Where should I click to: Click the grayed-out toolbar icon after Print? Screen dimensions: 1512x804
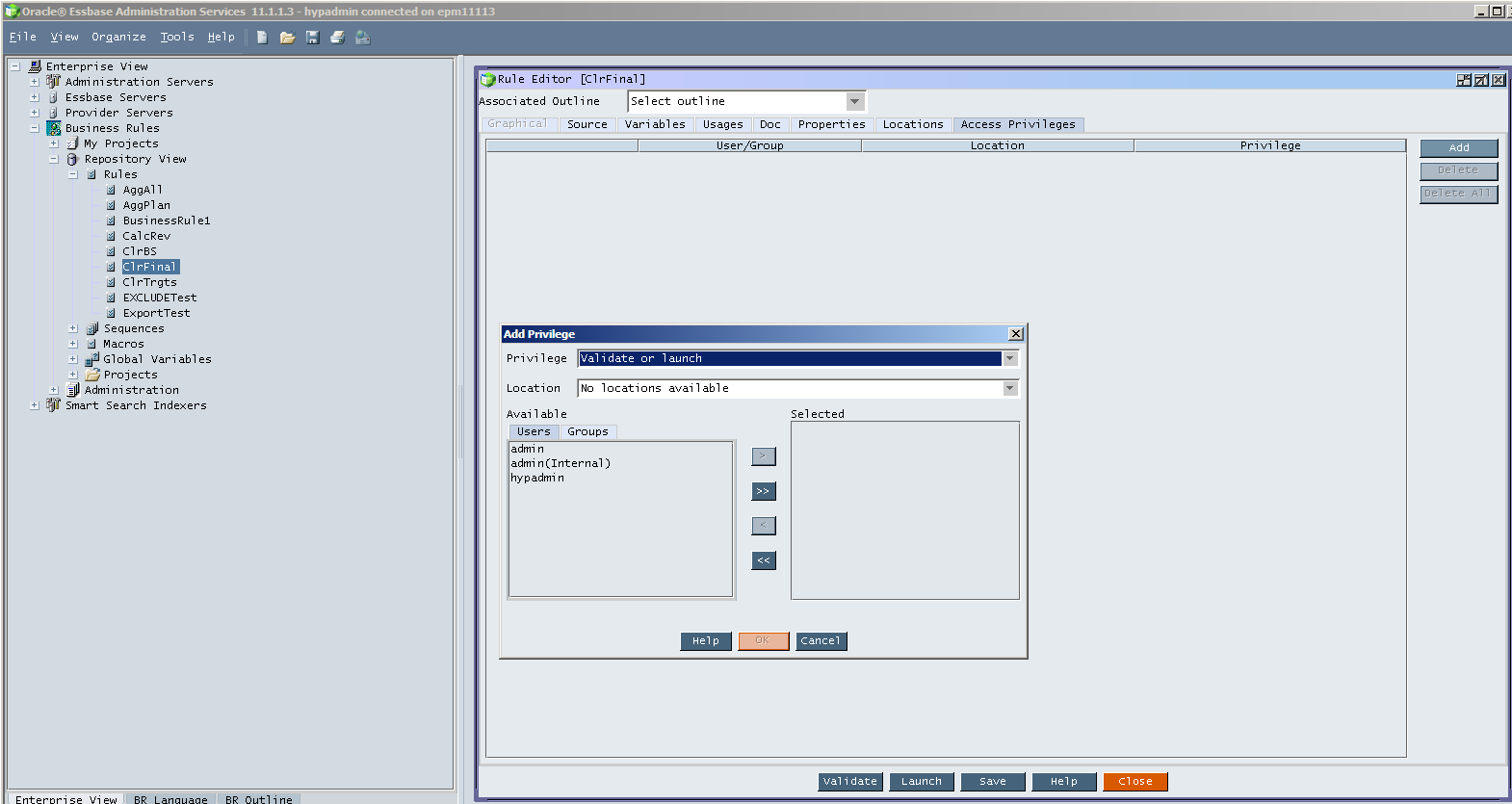362,38
